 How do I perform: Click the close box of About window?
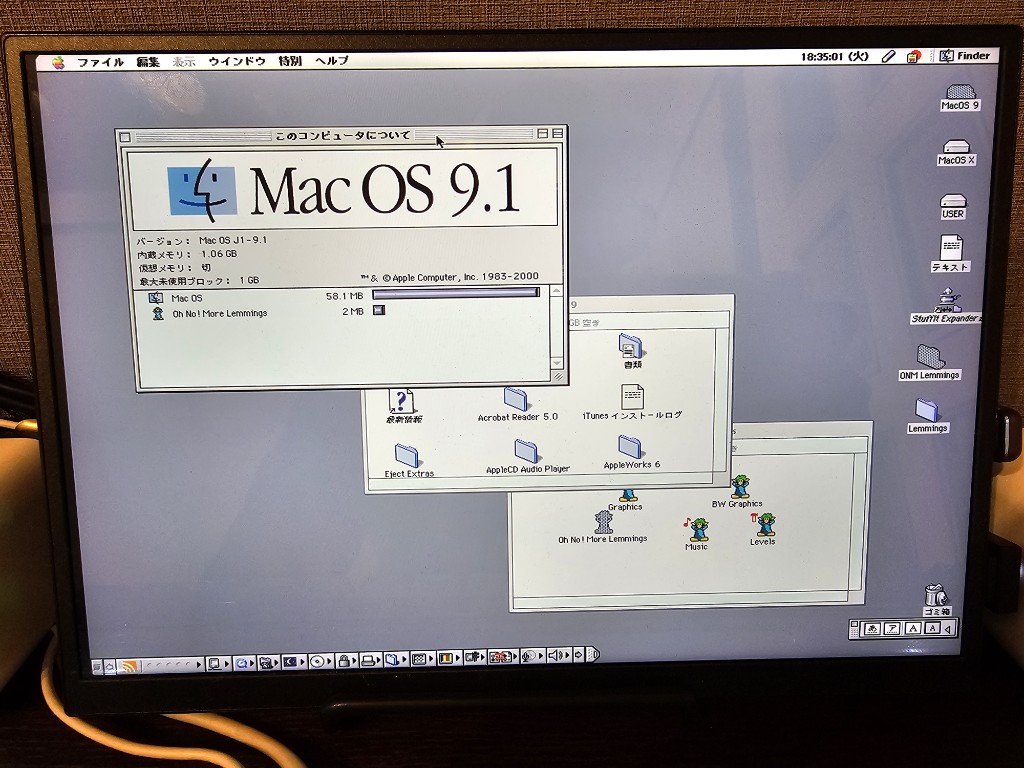[126, 137]
